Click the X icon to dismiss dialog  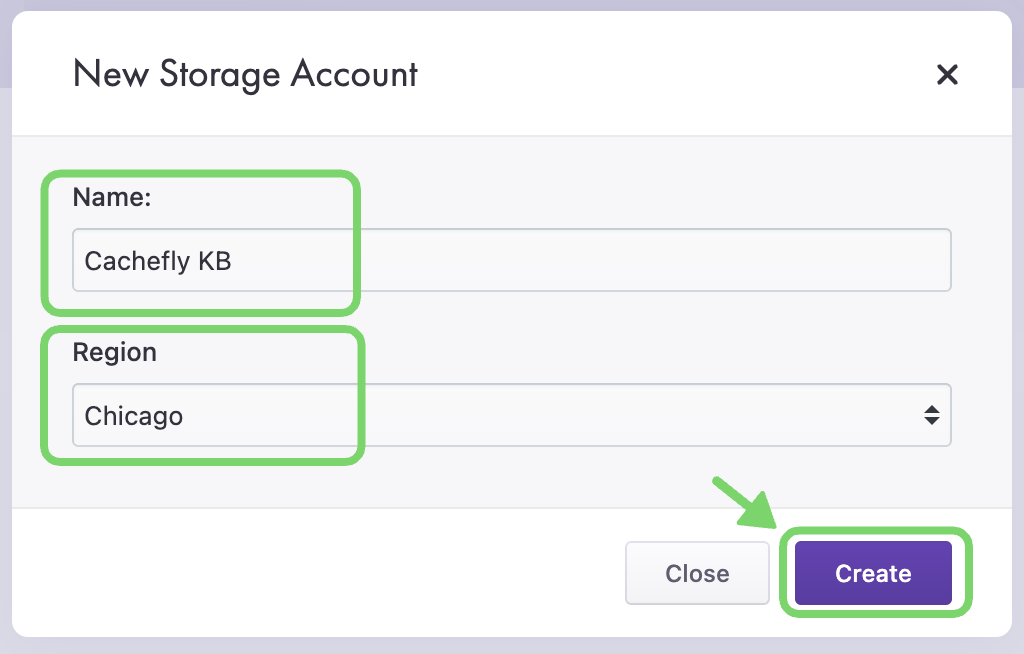coord(946,74)
